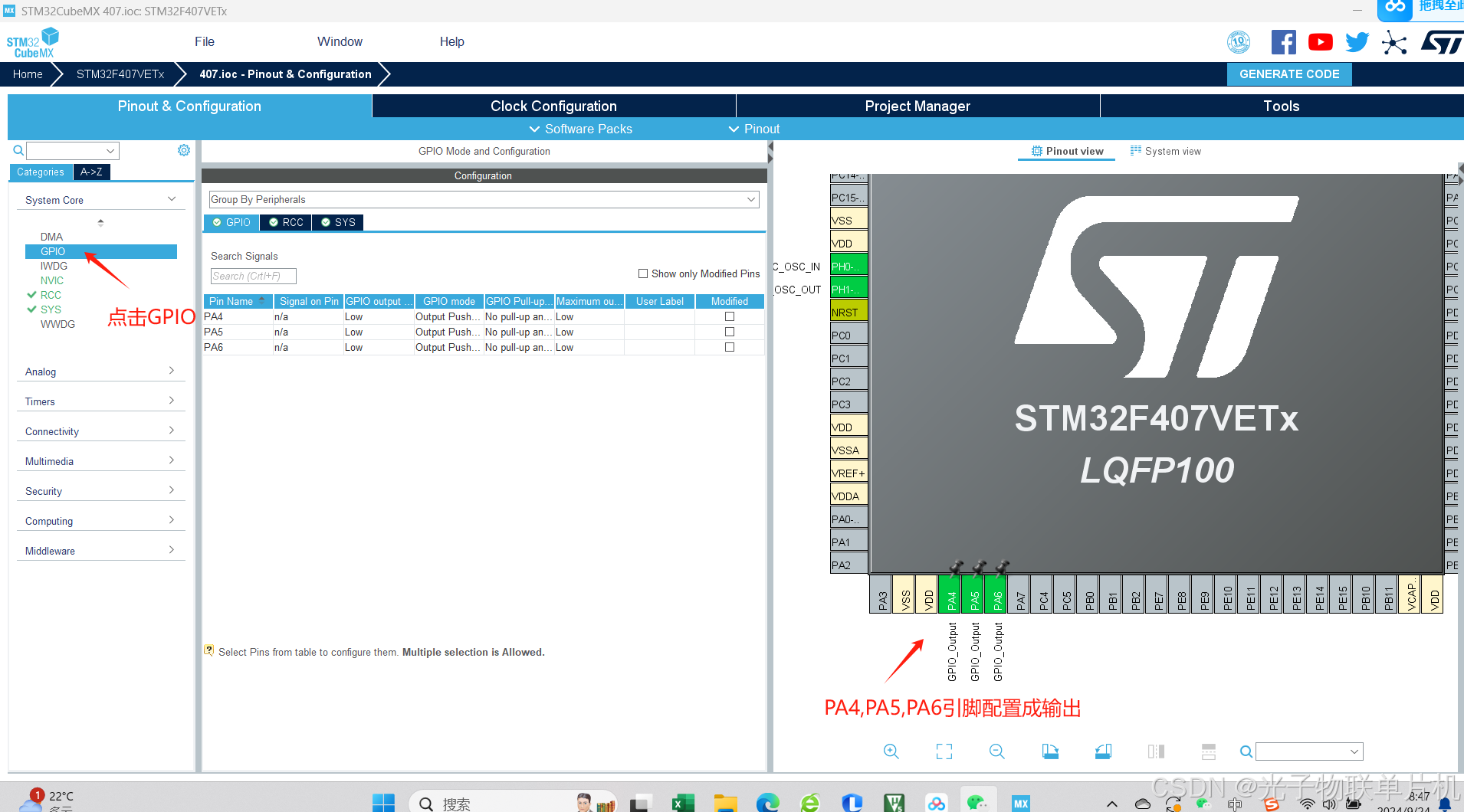Open the ST Facebook page icon
This screenshot has width=1464, height=812.
(x=1283, y=42)
